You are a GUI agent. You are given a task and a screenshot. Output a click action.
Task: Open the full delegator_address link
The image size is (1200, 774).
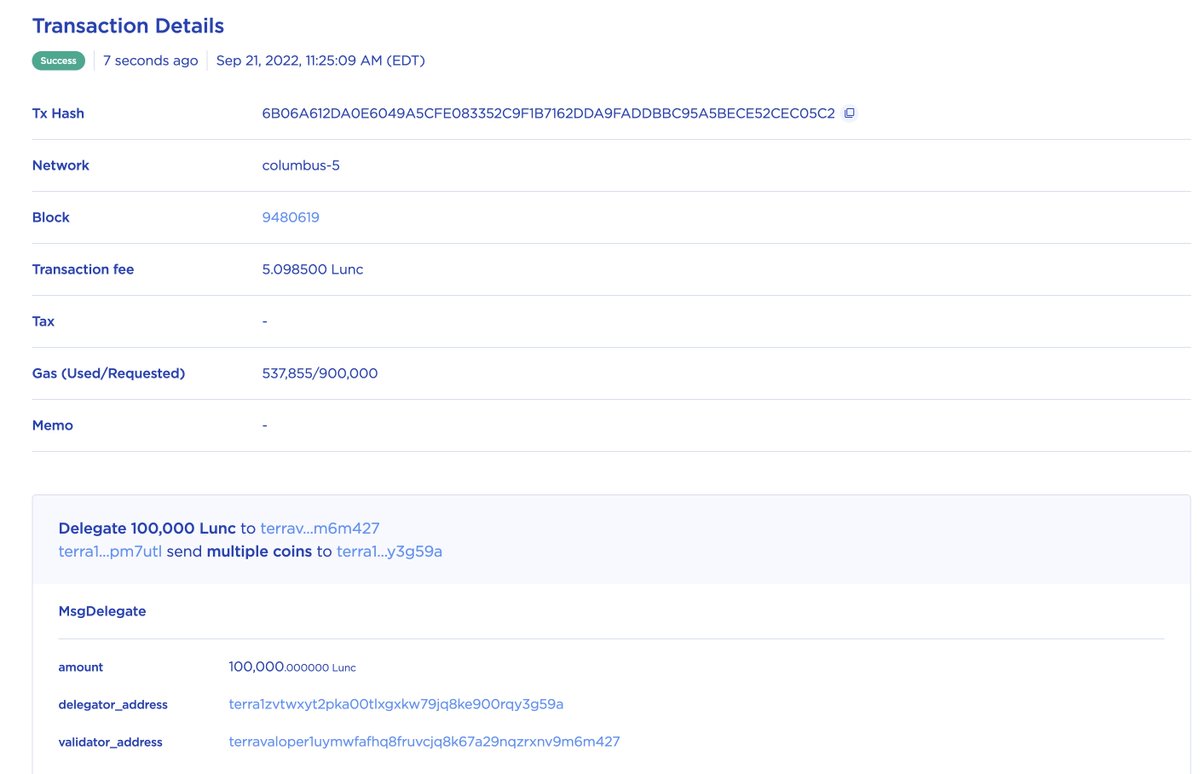pyautogui.click(x=396, y=704)
